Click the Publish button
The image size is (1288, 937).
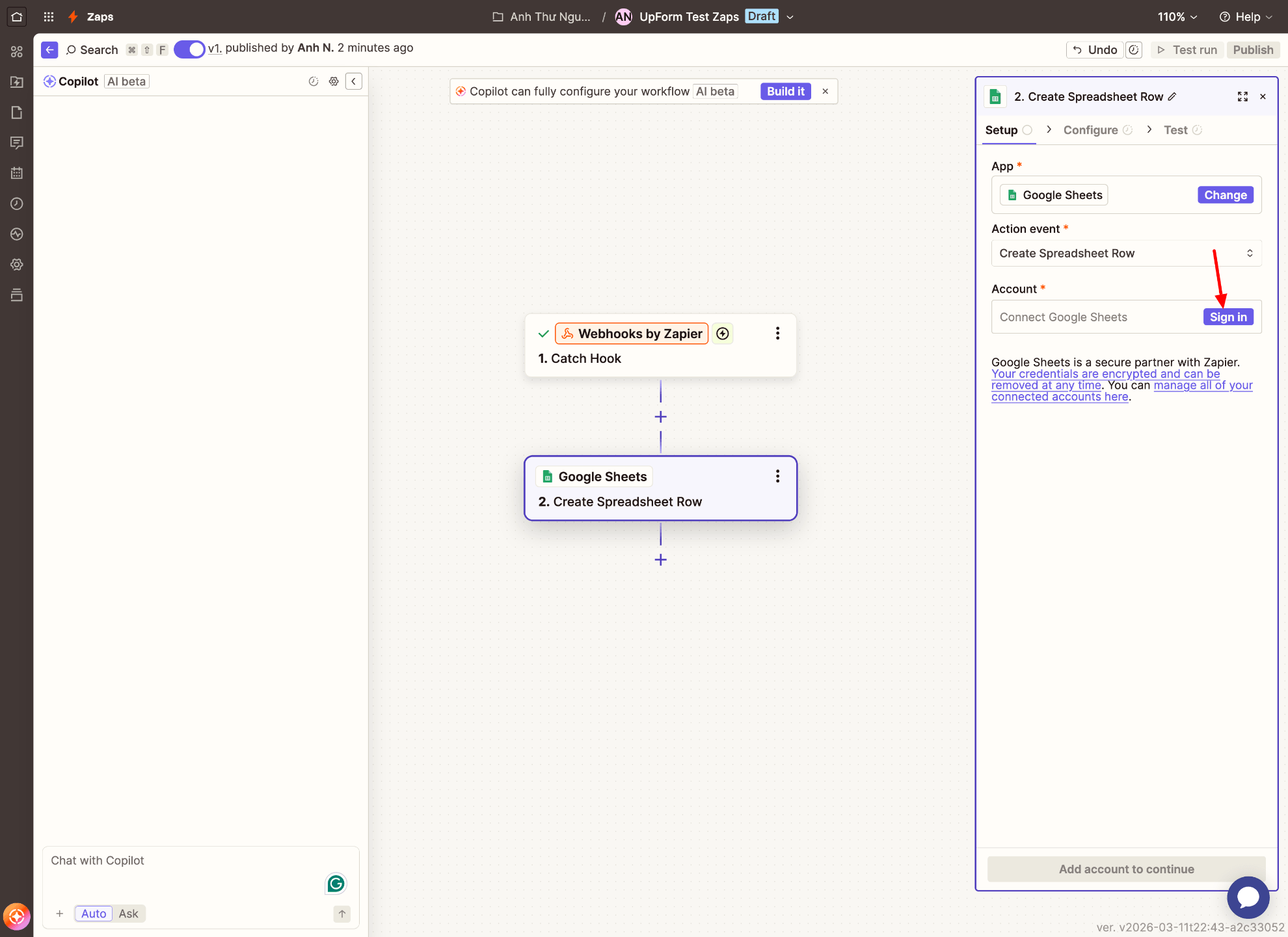click(1253, 50)
